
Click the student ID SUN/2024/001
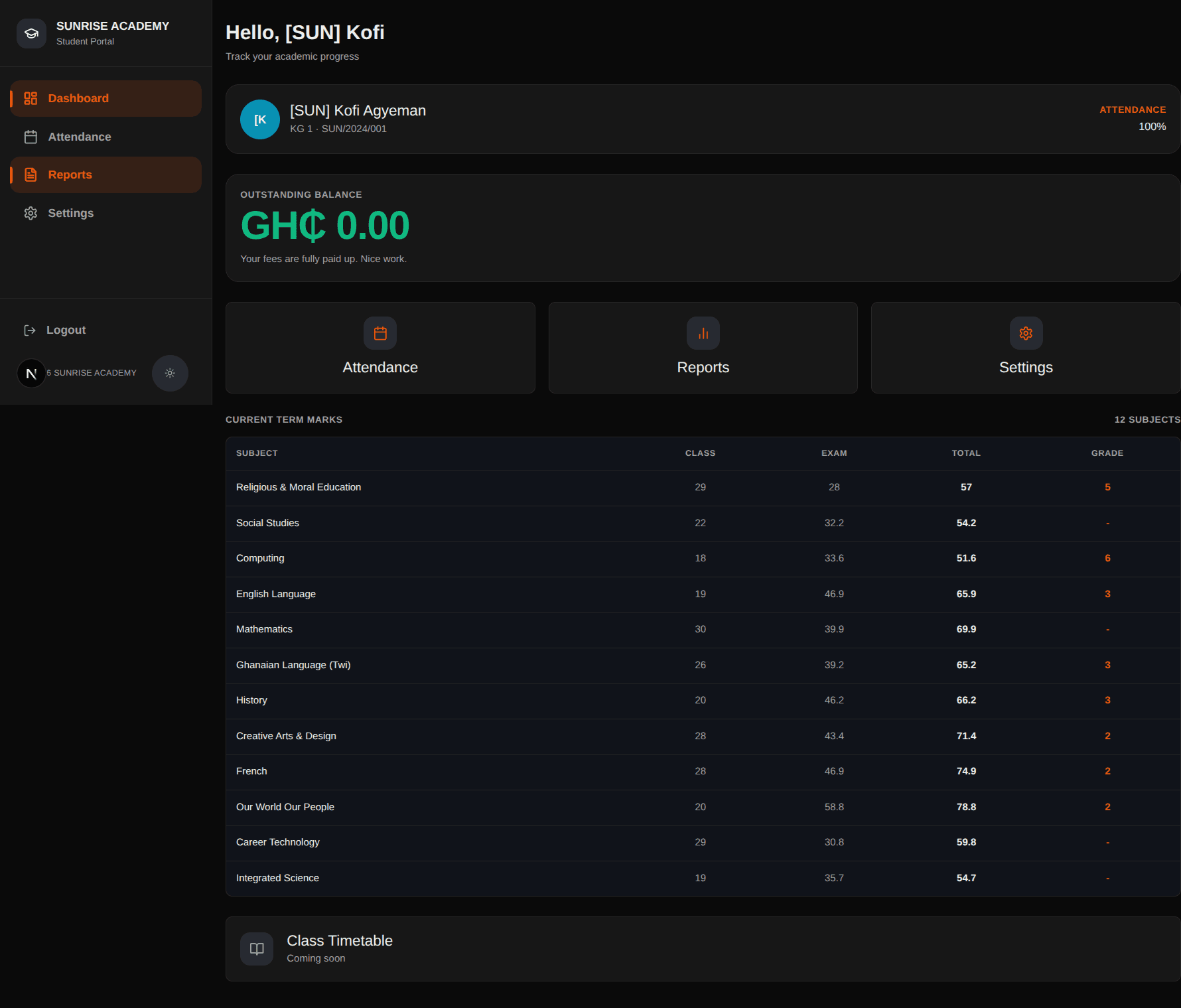(354, 129)
